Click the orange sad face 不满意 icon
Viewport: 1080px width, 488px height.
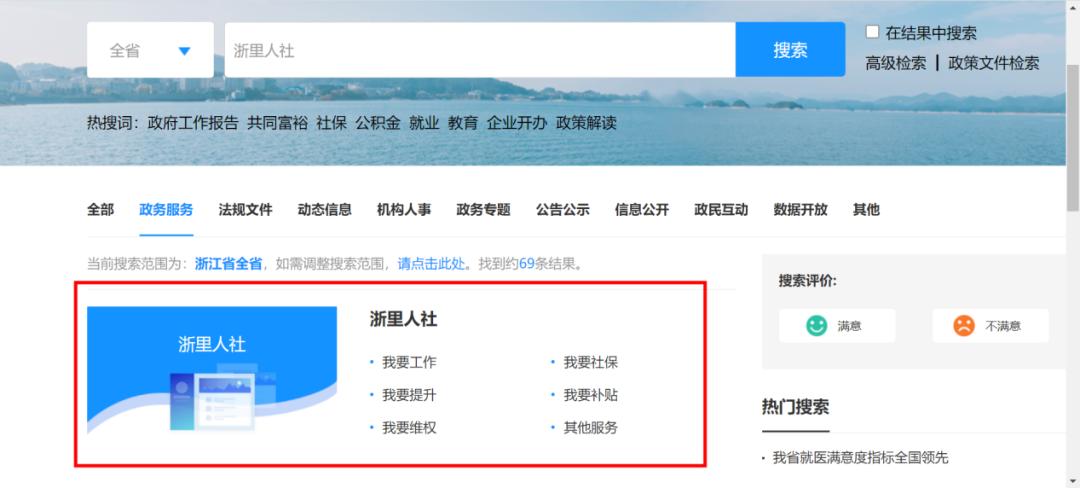[963, 325]
